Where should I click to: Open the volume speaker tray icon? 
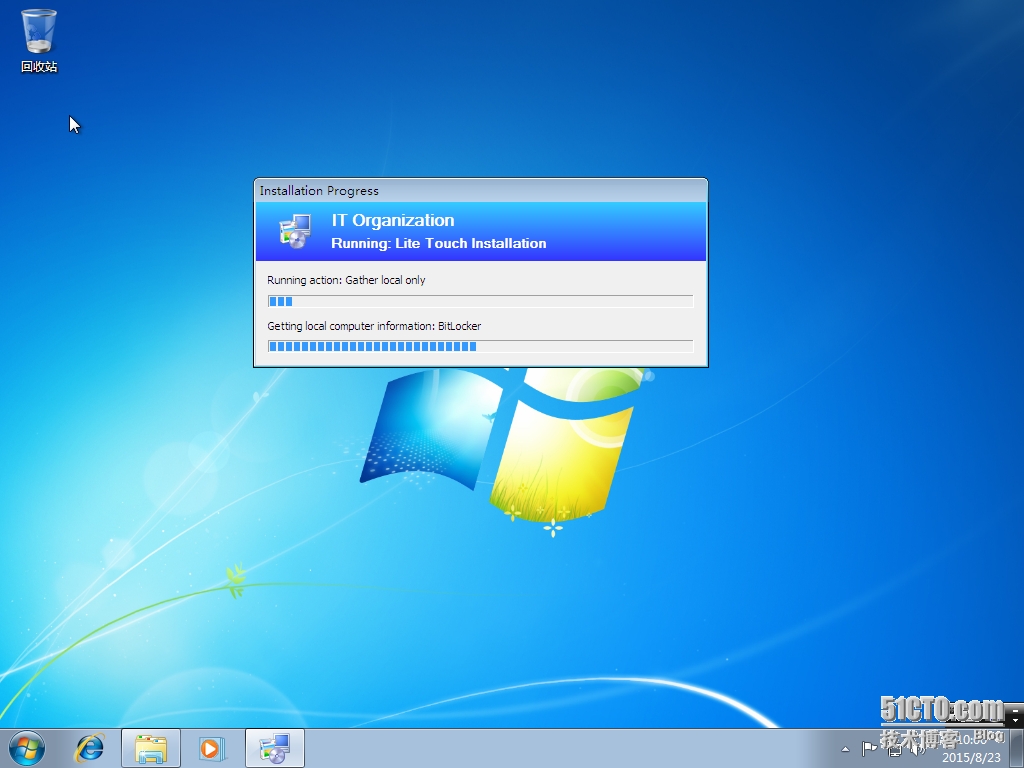920,749
